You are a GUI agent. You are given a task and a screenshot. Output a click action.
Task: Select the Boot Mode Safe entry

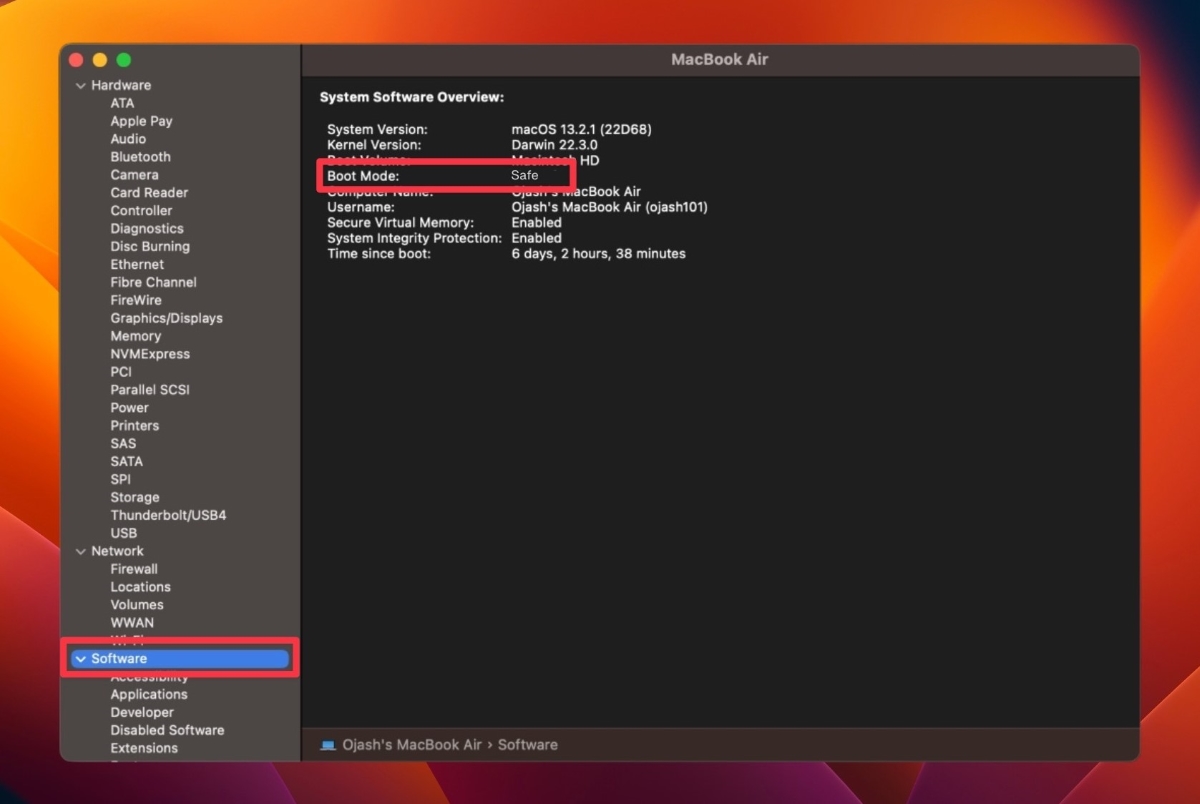tap(445, 175)
